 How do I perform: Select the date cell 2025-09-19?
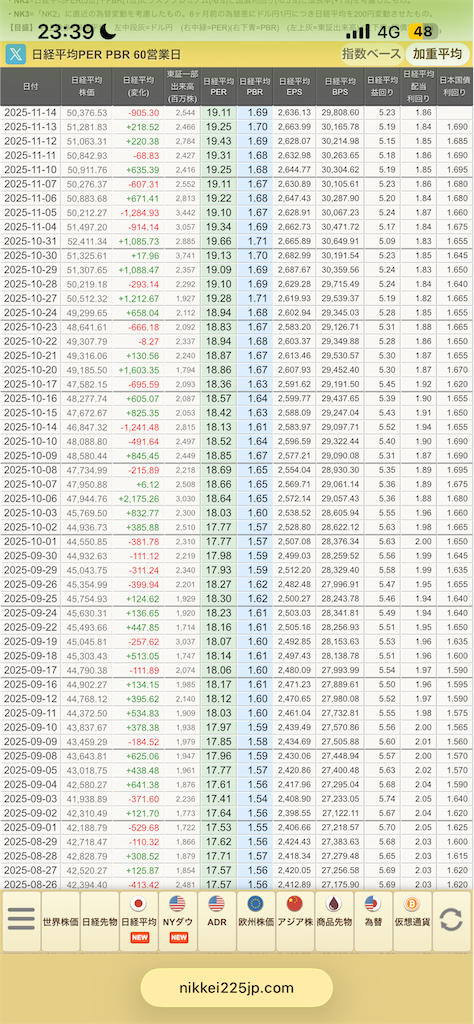coord(31,641)
